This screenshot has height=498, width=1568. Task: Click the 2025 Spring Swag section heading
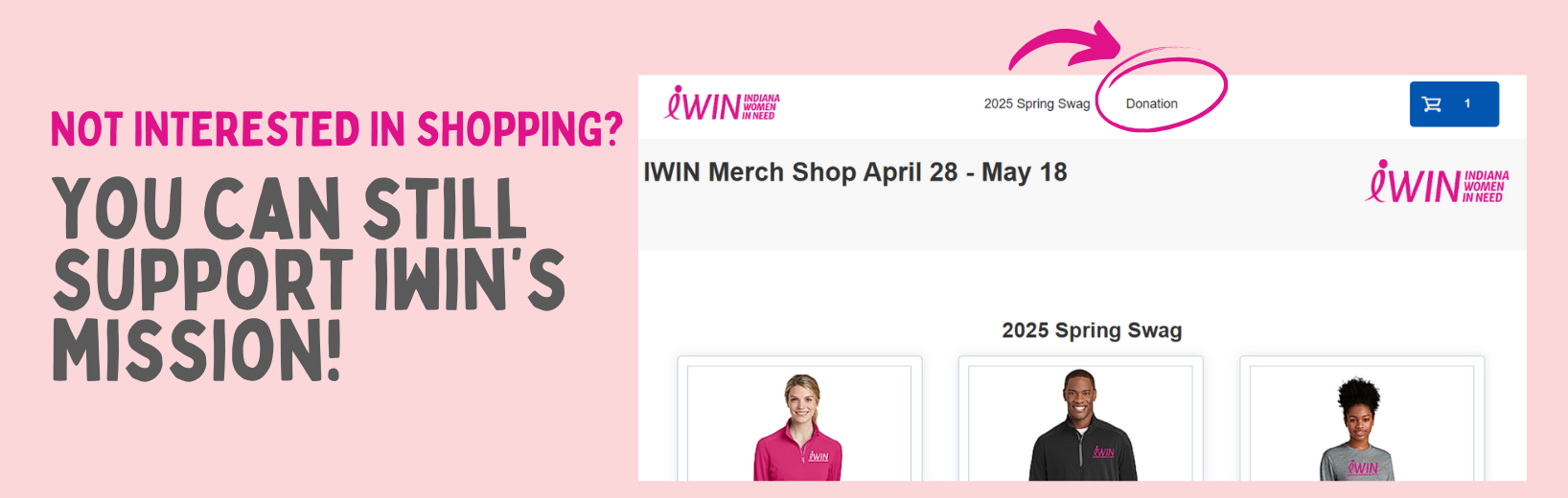[1092, 330]
